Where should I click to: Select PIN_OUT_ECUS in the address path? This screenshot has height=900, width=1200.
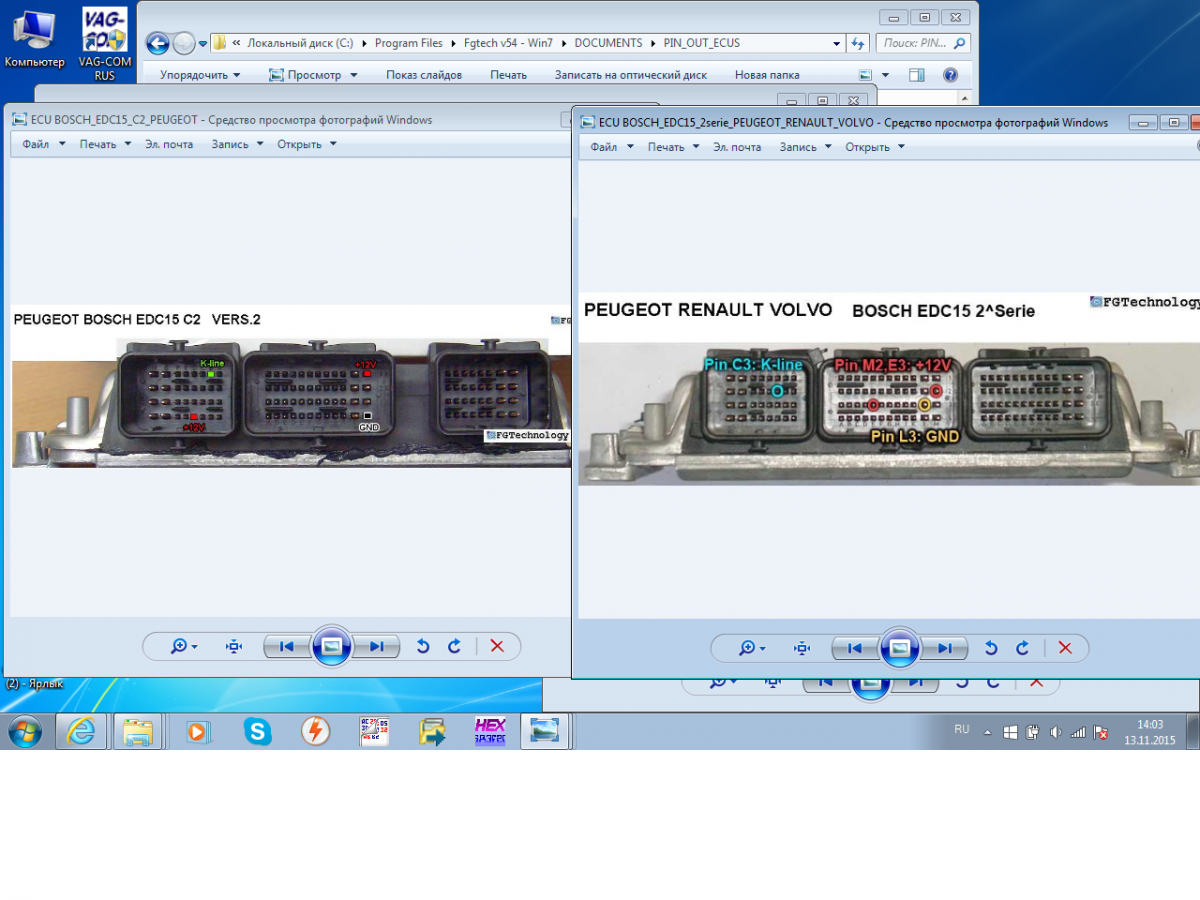(x=702, y=44)
